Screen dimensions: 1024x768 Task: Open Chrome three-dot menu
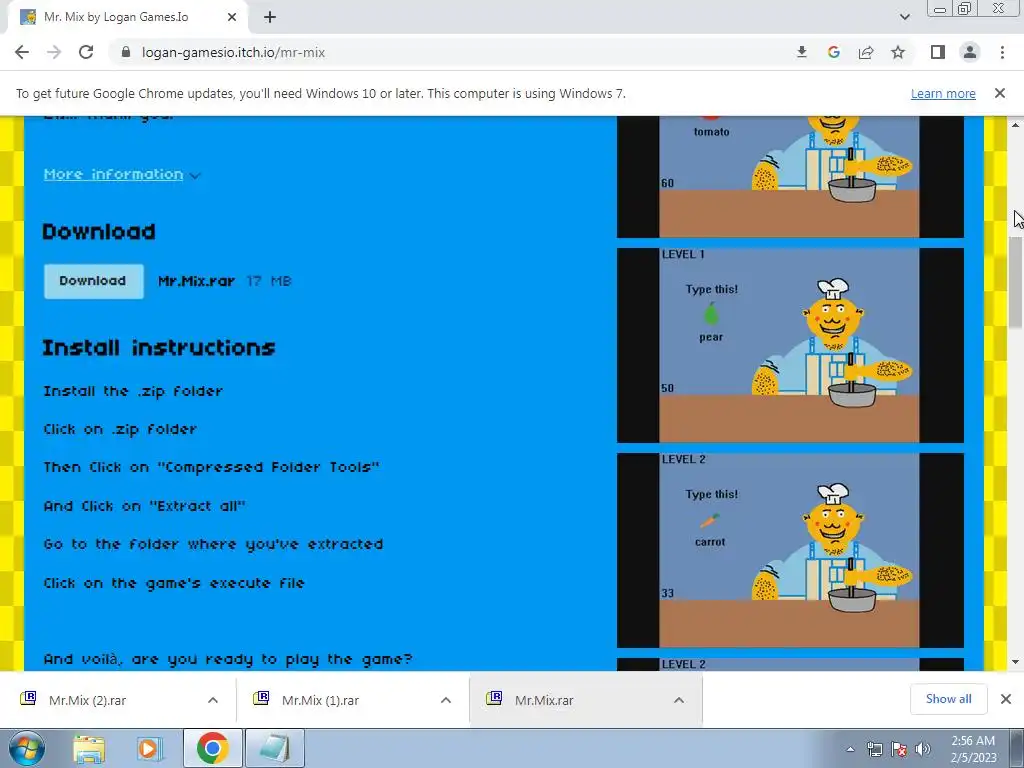tap(1002, 52)
